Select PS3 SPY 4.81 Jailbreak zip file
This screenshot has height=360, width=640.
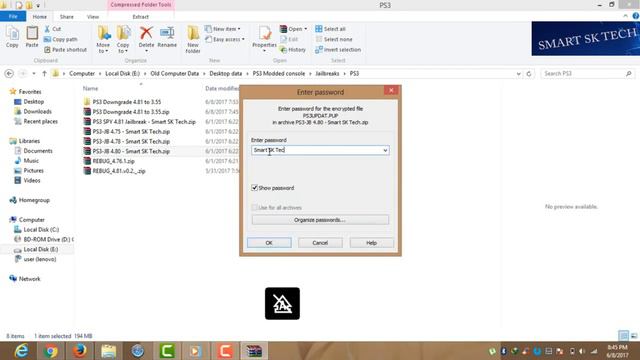click(x=144, y=122)
